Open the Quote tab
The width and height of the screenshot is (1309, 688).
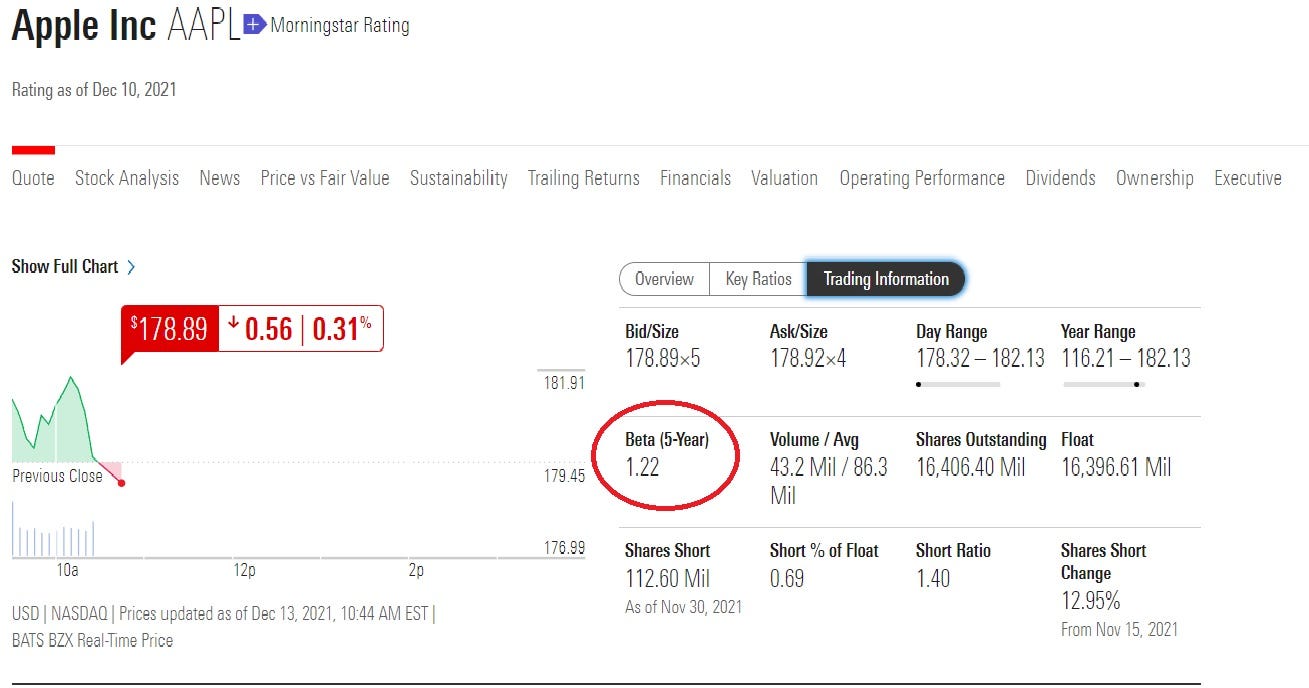(33, 178)
